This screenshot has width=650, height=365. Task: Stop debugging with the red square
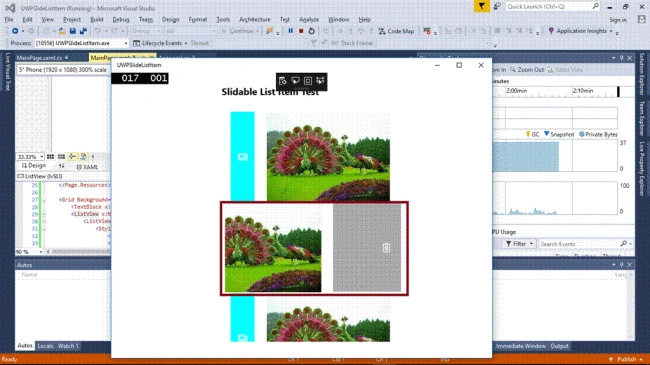tap(301, 31)
